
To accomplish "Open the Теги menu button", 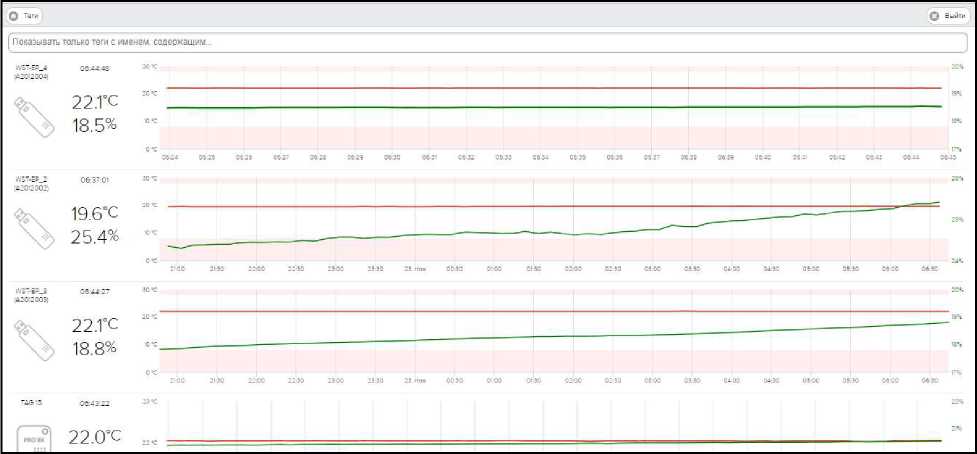I will (x=25, y=16).
